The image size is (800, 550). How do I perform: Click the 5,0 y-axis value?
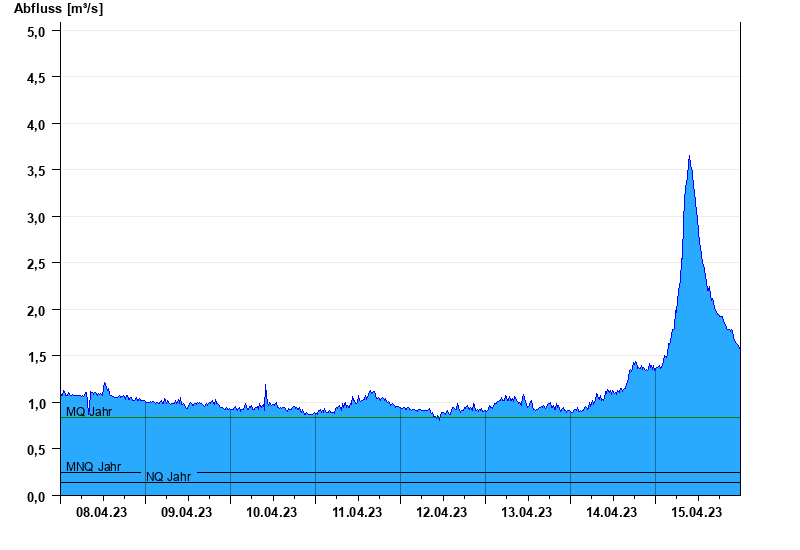(x=36, y=31)
